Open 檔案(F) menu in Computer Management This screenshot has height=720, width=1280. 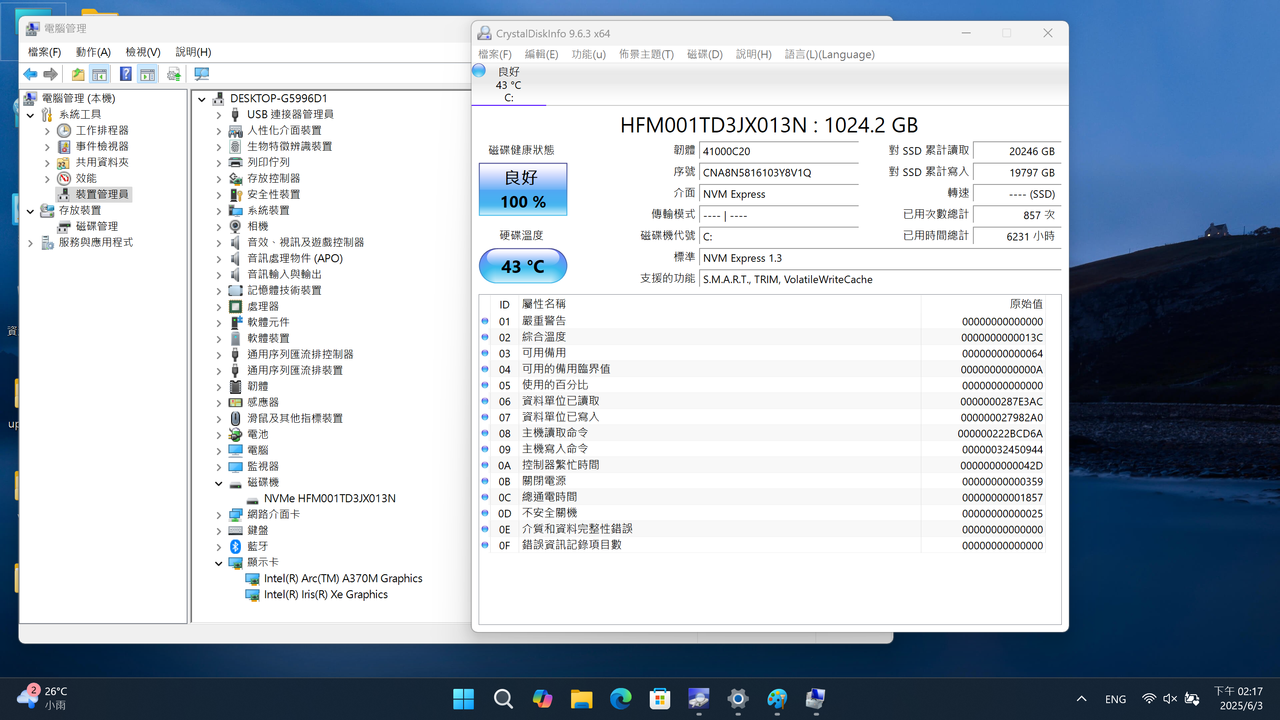pyautogui.click(x=44, y=52)
